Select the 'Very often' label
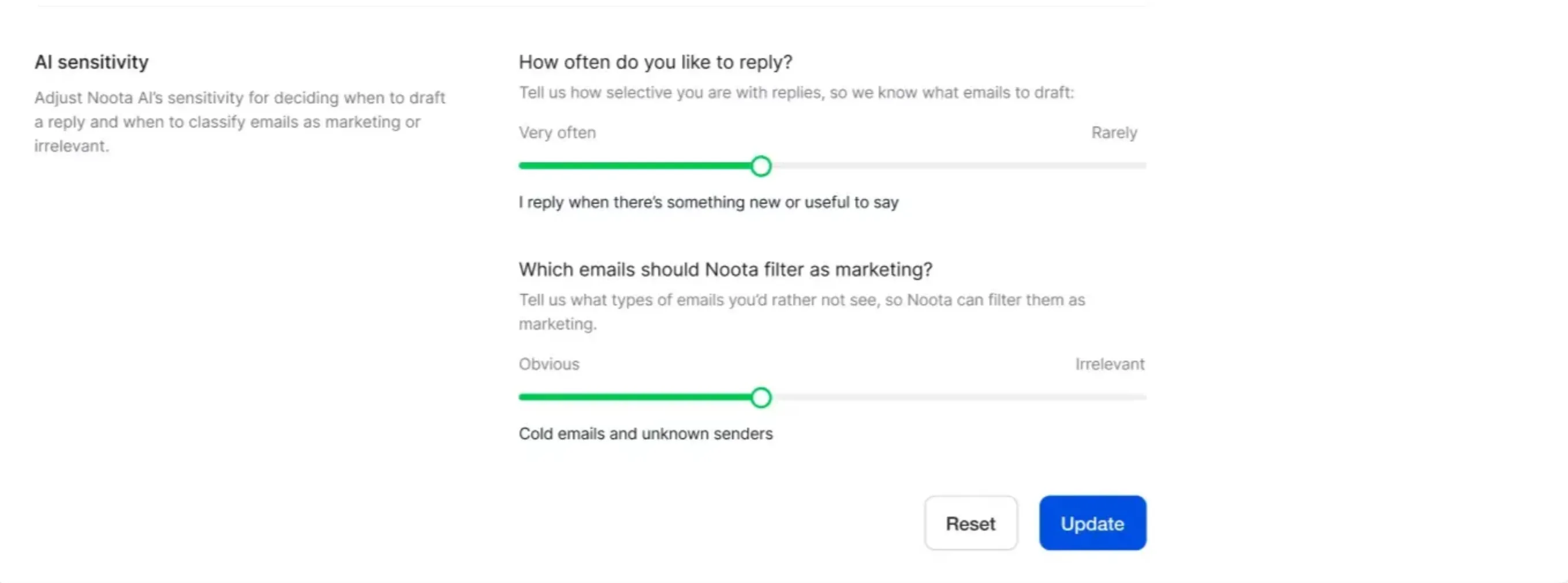Image resolution: width=1568 pixels, height=583 pixels. [557, 133]
